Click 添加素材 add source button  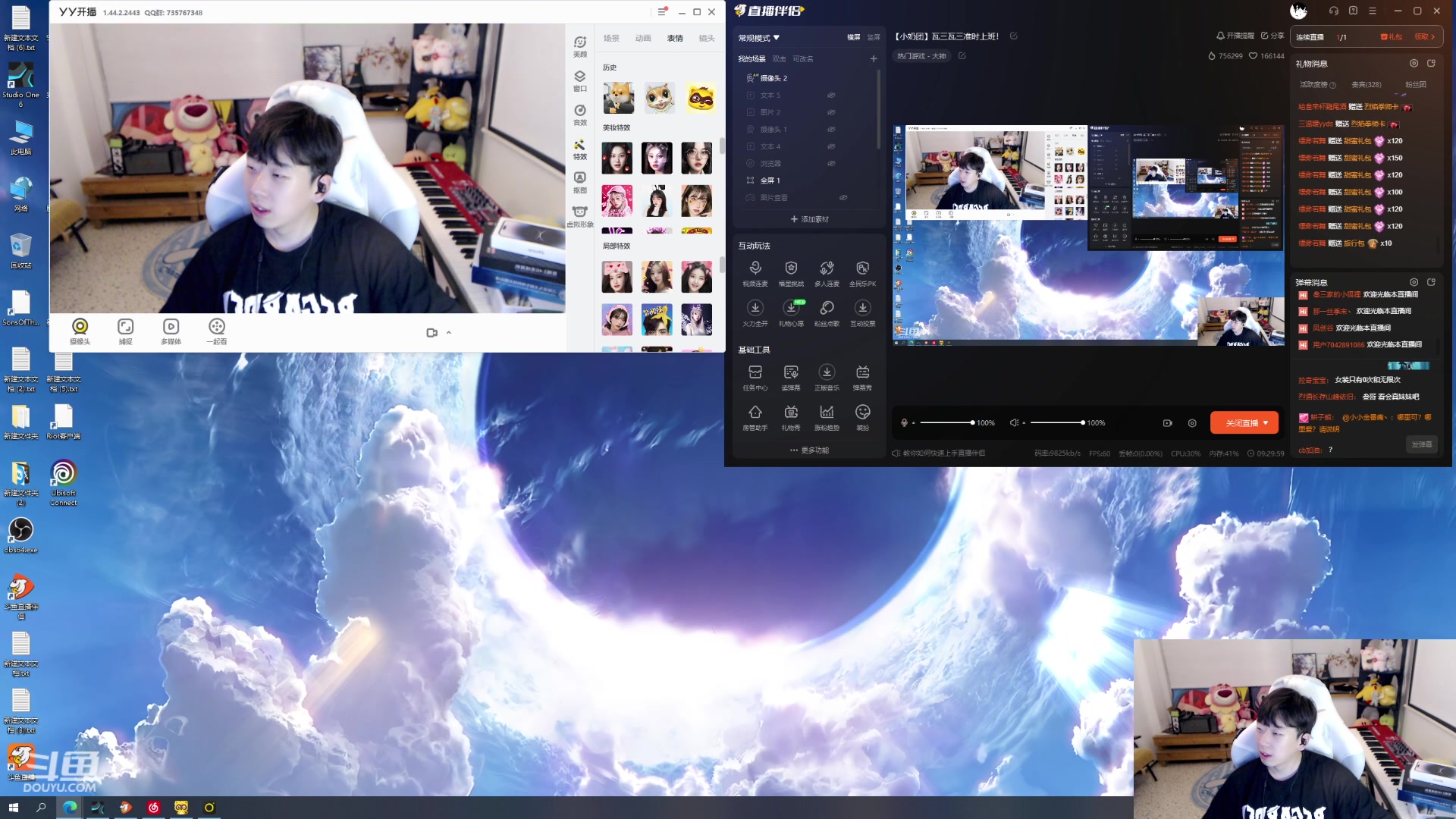click(x=809, y=219)
